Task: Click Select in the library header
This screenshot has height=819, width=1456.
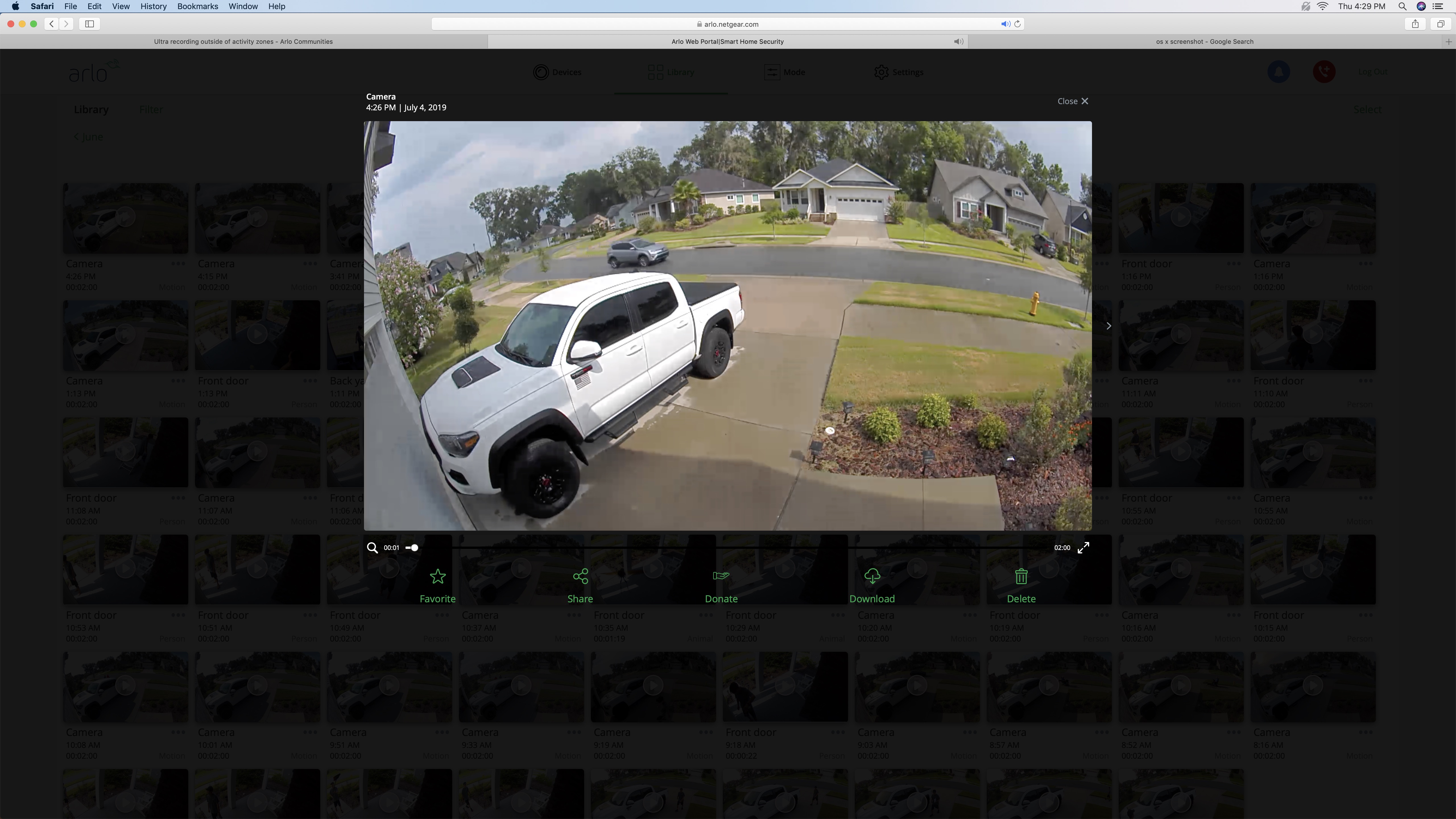Action: (1367, 110)
